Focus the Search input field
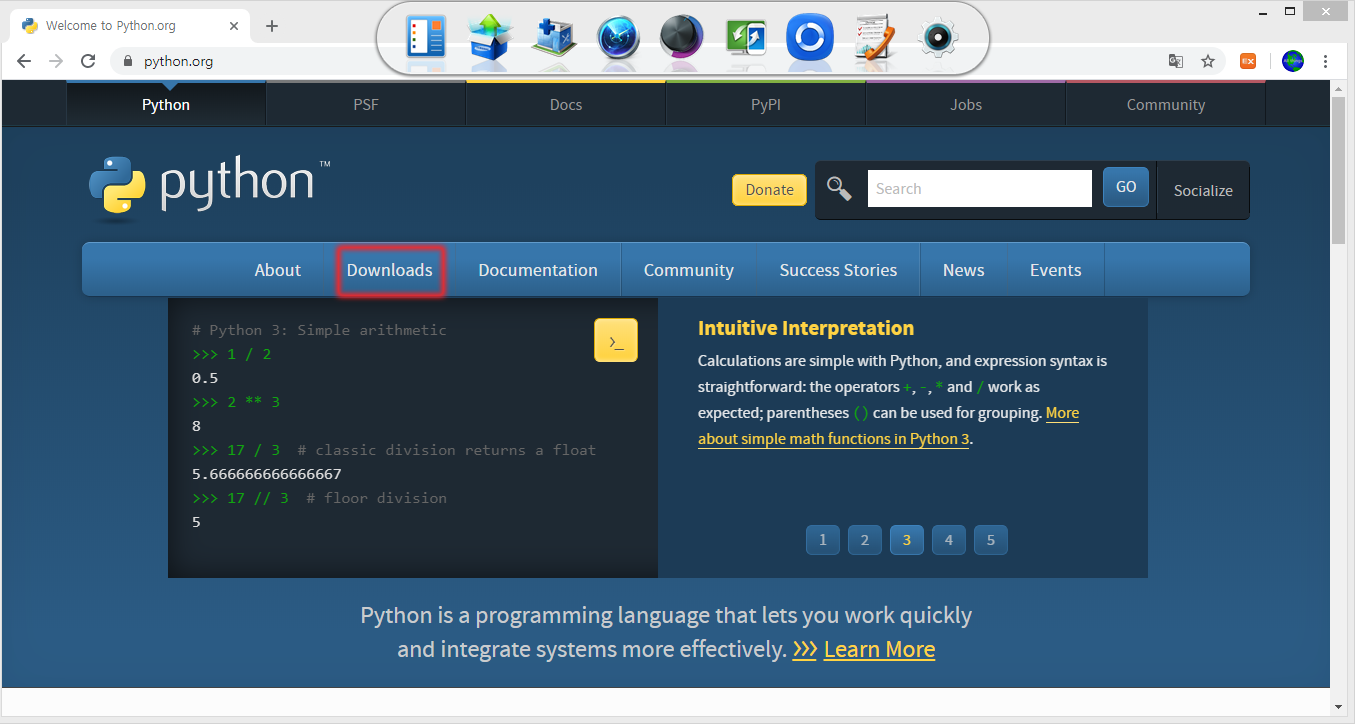The image size is (1355, 724). click(979, 188)
